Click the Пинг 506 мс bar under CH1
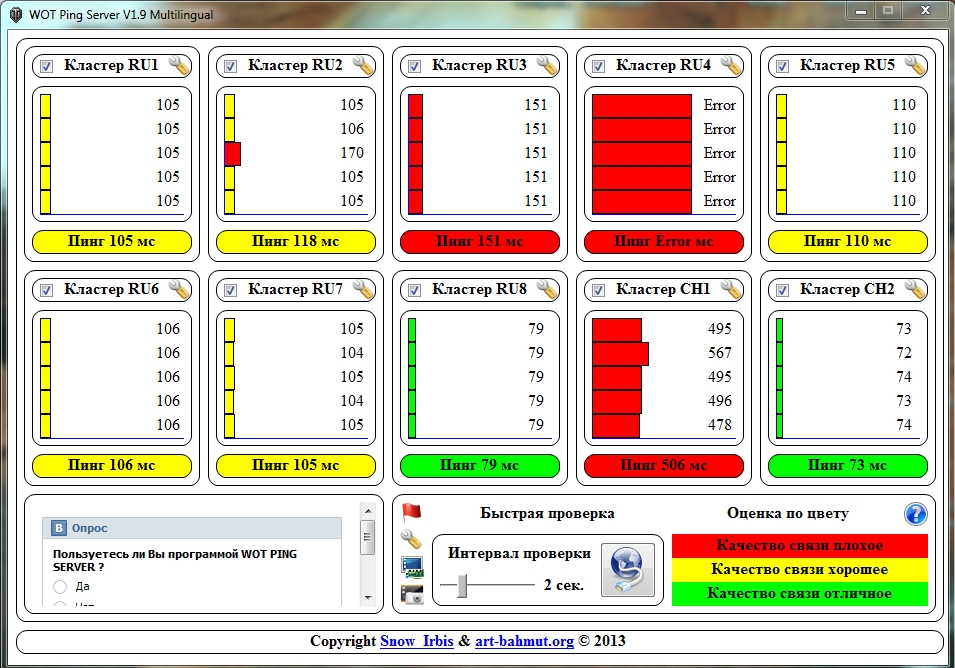This screenshot has width=955, height=668. (x=664, y=466)
